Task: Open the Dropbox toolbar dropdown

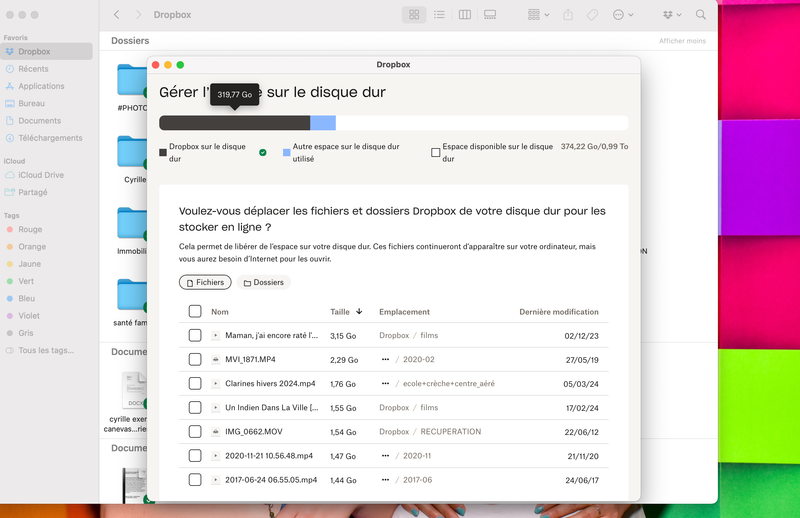Action: point(672,15)
